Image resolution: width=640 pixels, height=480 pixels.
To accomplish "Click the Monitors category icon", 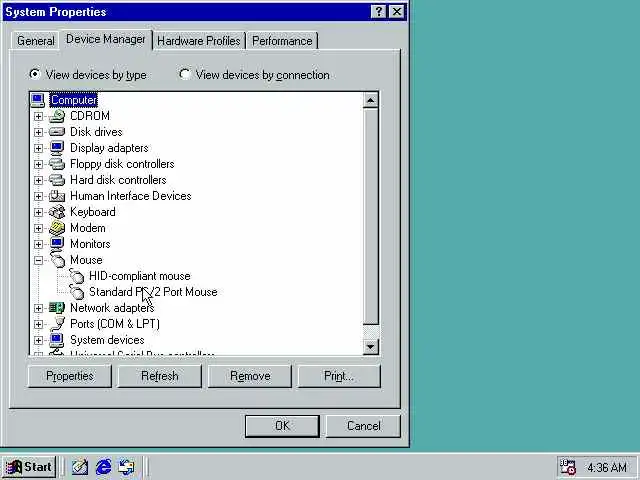I will pos(57,244).
